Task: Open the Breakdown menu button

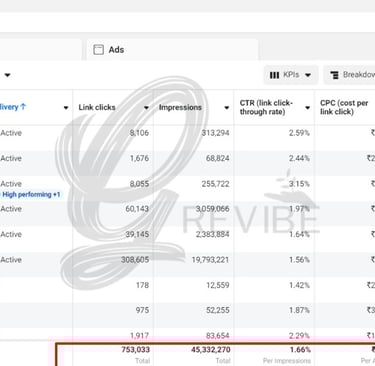Action: point(350,75)
